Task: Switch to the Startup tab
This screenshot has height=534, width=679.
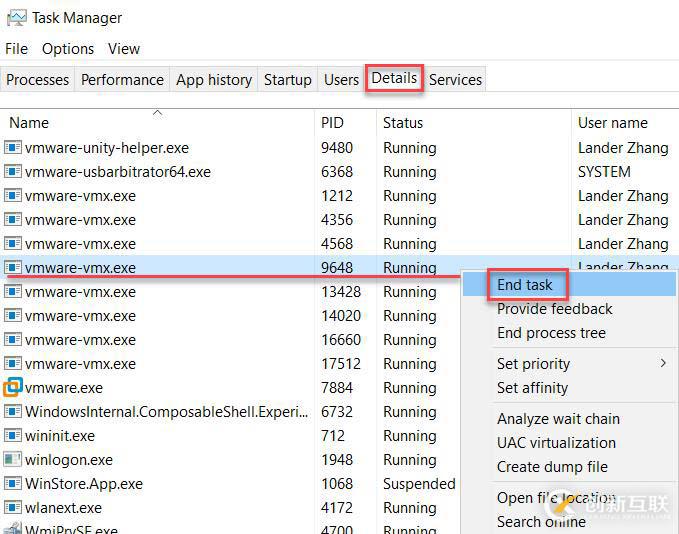Action: 288,80
